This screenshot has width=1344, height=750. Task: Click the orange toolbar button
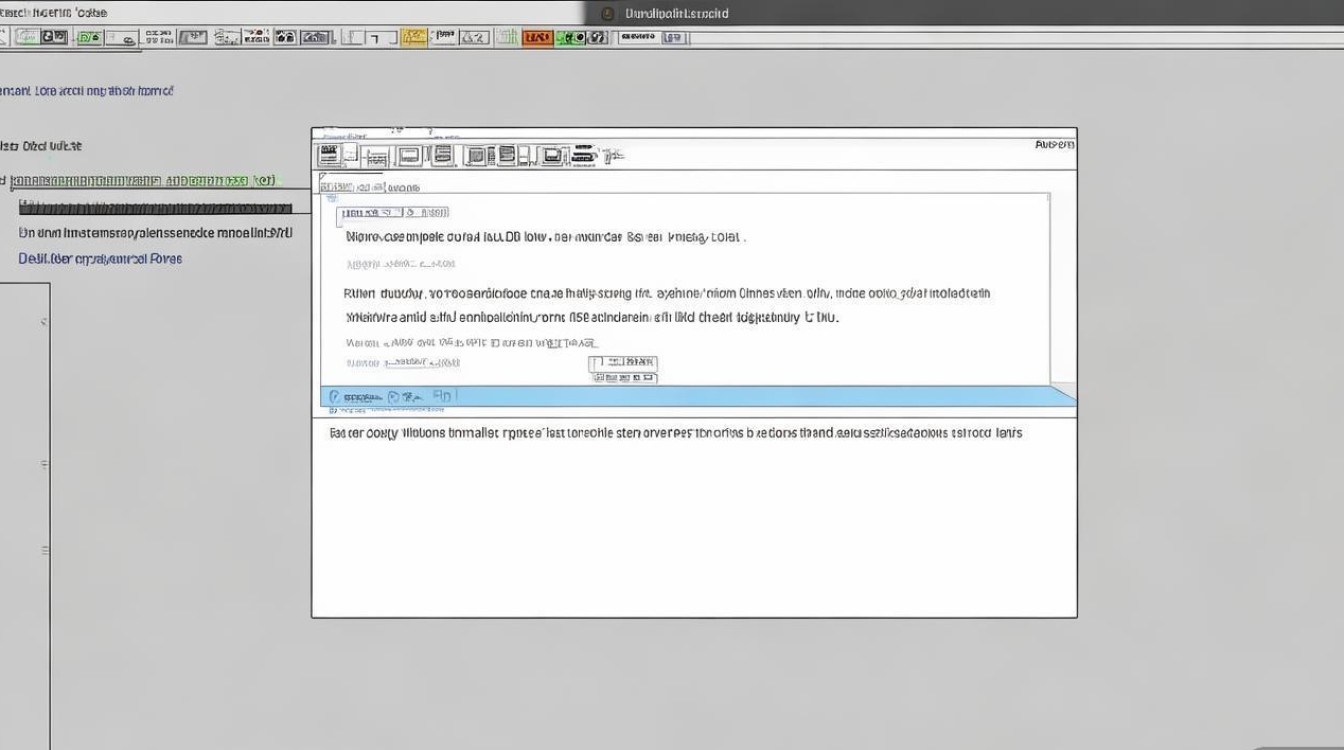click(x=537, y=38)
